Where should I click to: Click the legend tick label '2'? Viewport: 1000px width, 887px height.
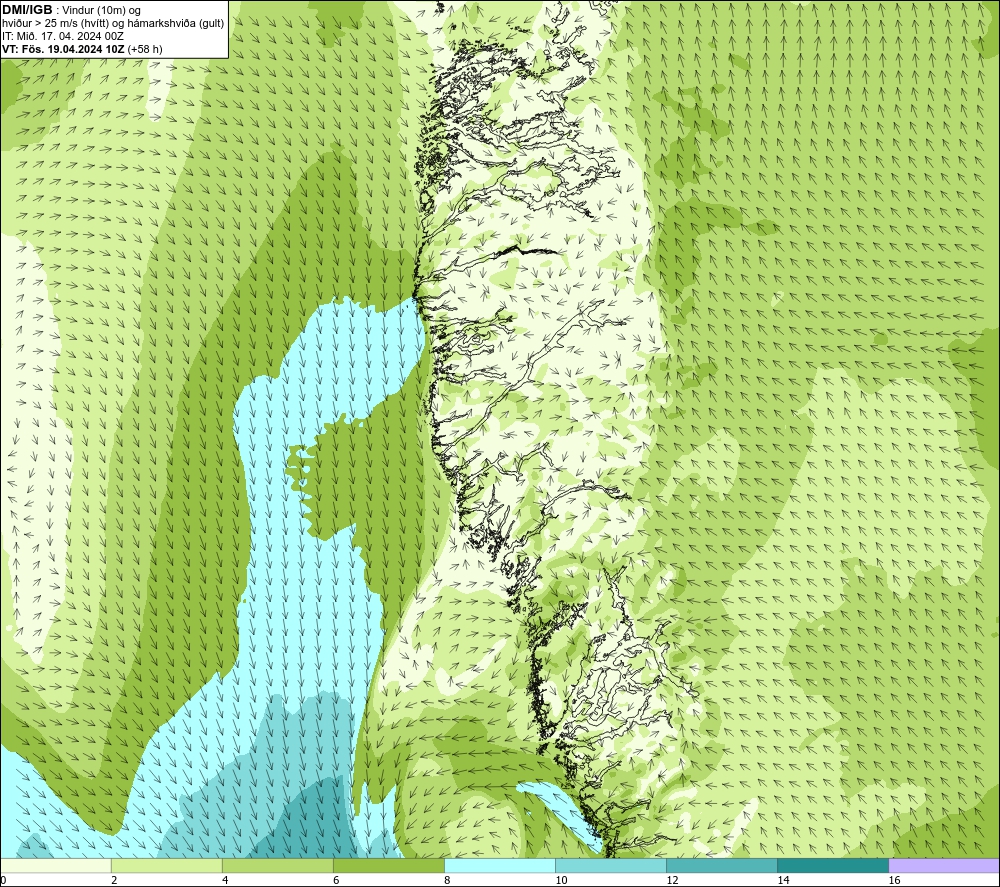tap(114, 881)
